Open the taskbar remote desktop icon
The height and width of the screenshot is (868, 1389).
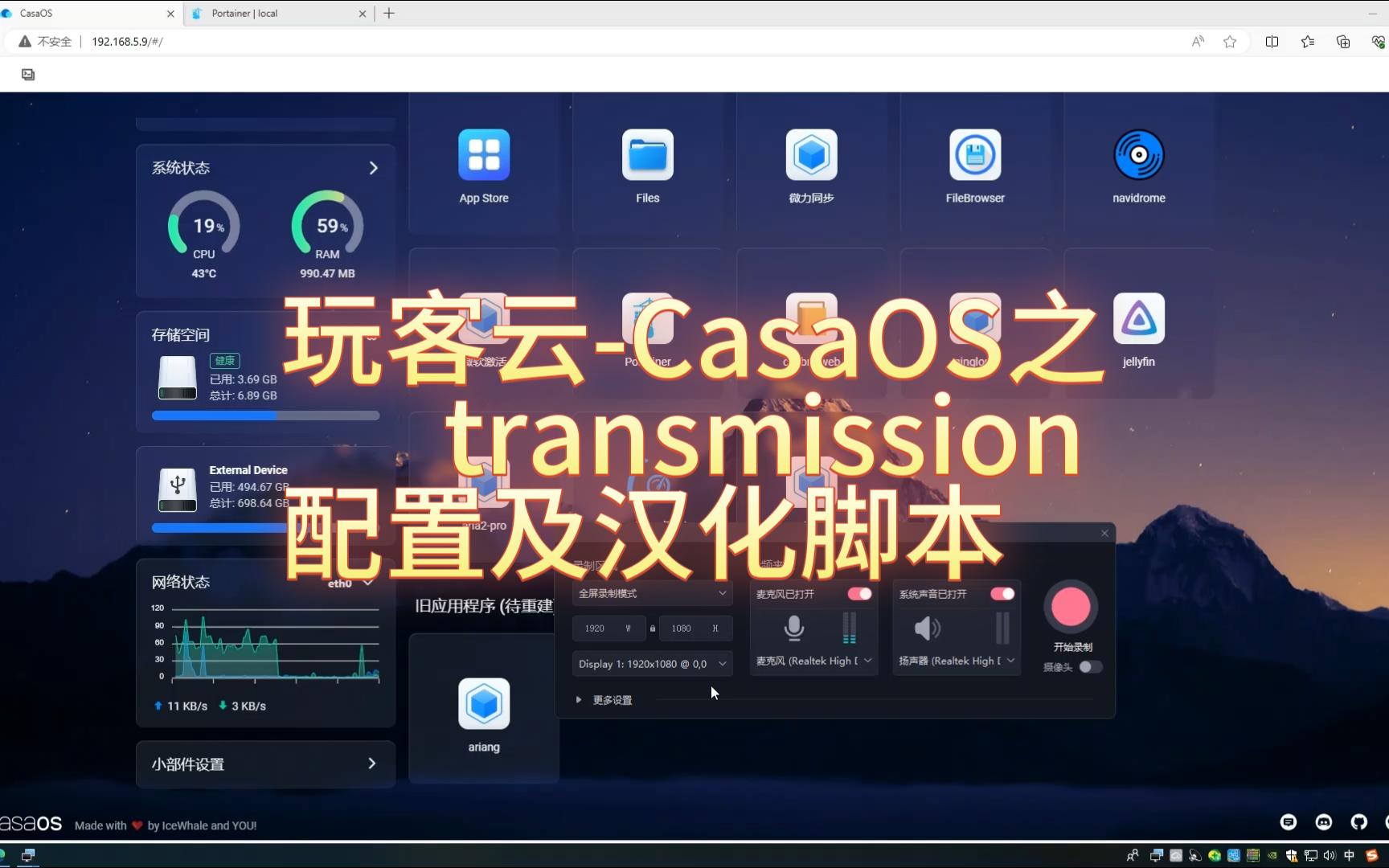click(x=28, y=856)
